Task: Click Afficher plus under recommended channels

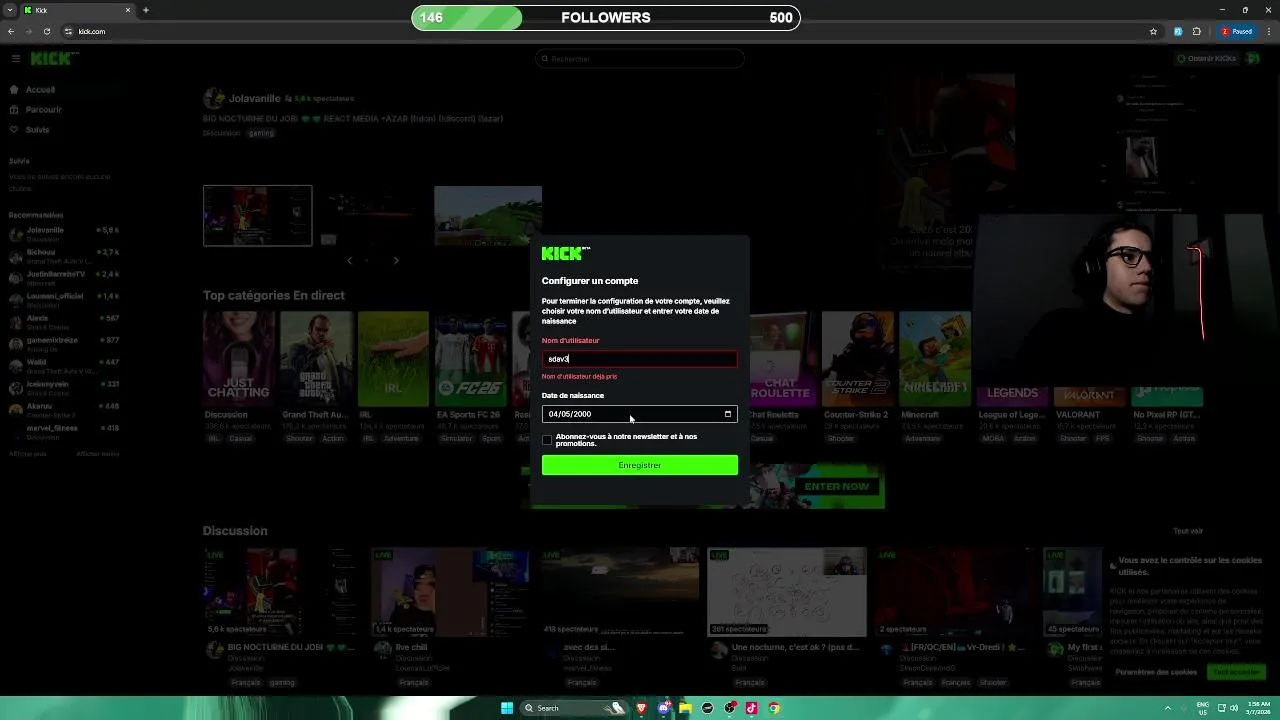Action: tap(27, 454)
